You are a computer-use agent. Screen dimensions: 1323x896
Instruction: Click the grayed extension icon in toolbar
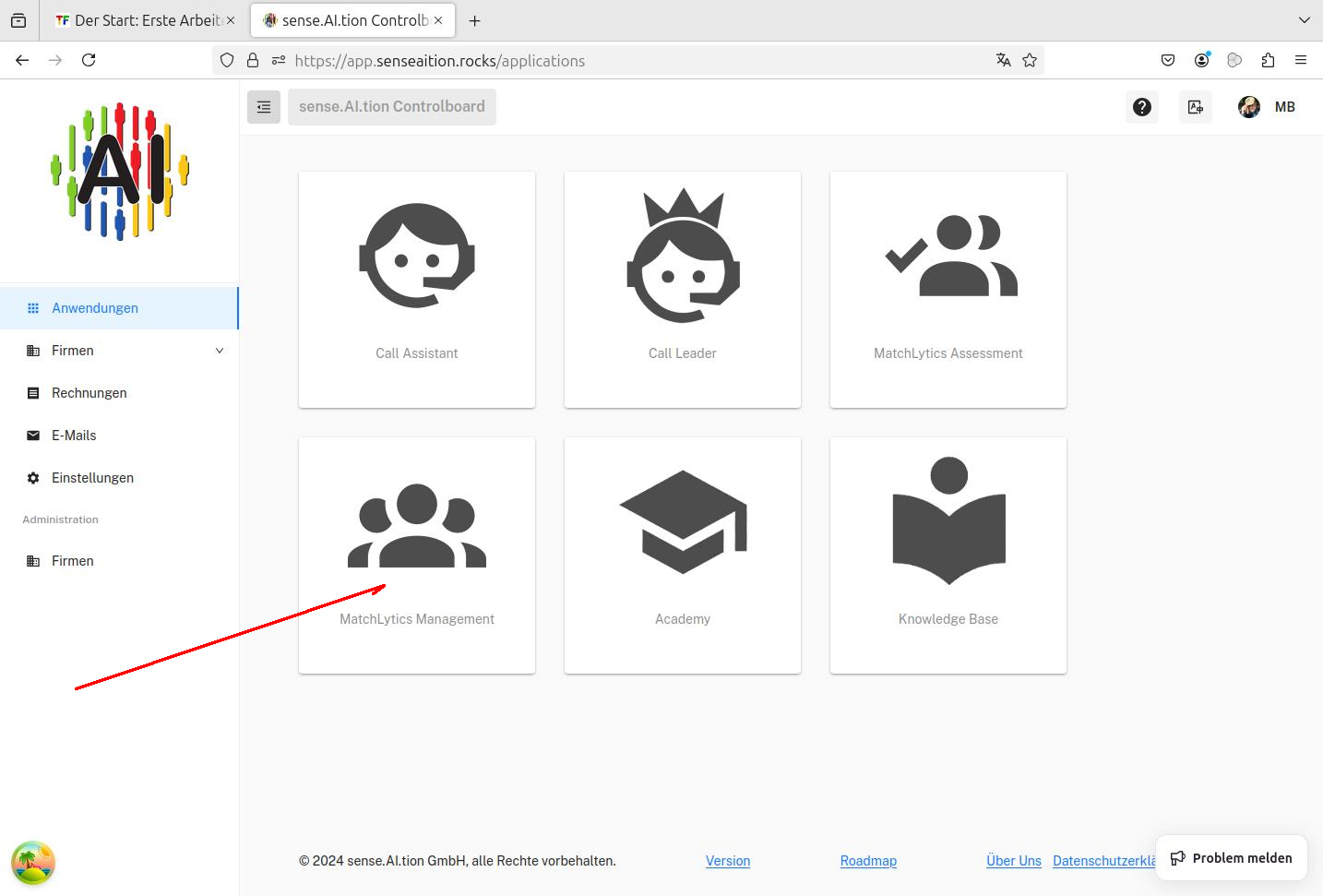click(x=1234, y=60)
